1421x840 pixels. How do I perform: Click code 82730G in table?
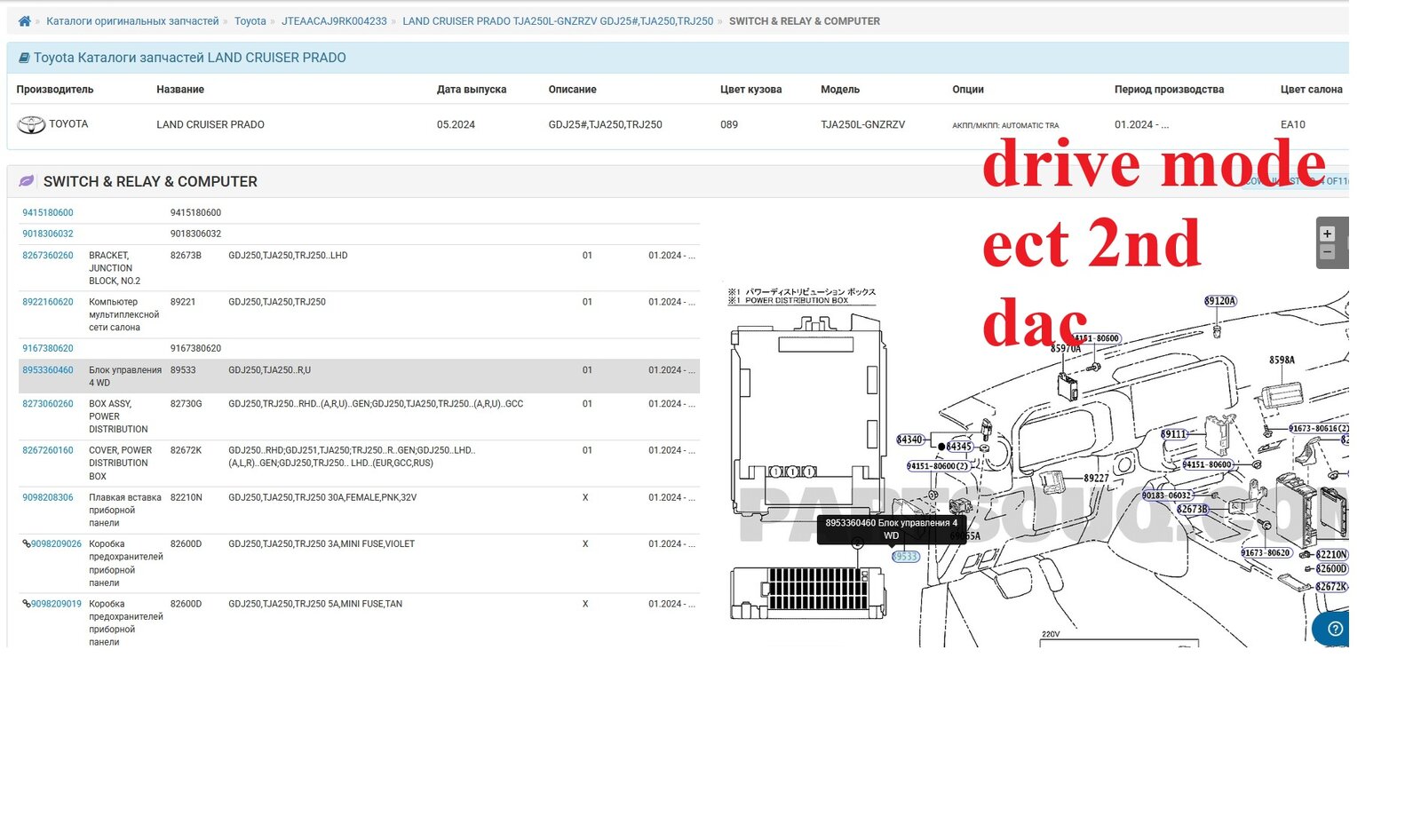tap(187, 404)
